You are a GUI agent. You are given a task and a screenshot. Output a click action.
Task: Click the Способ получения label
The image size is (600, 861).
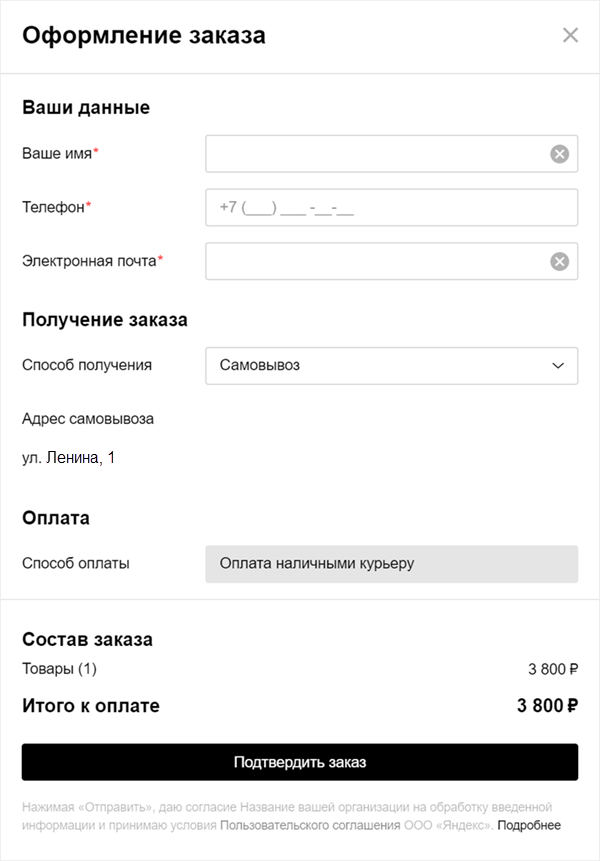pyautogui.click(x=87, y=365)
